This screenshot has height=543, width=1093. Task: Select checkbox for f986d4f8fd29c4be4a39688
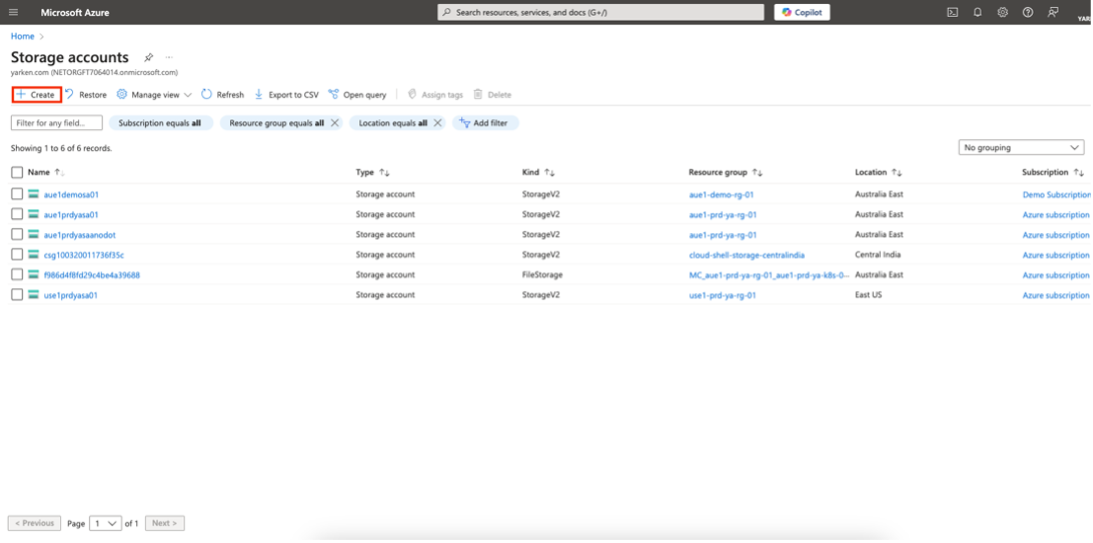pyautogui.click(x=17, y=275)
